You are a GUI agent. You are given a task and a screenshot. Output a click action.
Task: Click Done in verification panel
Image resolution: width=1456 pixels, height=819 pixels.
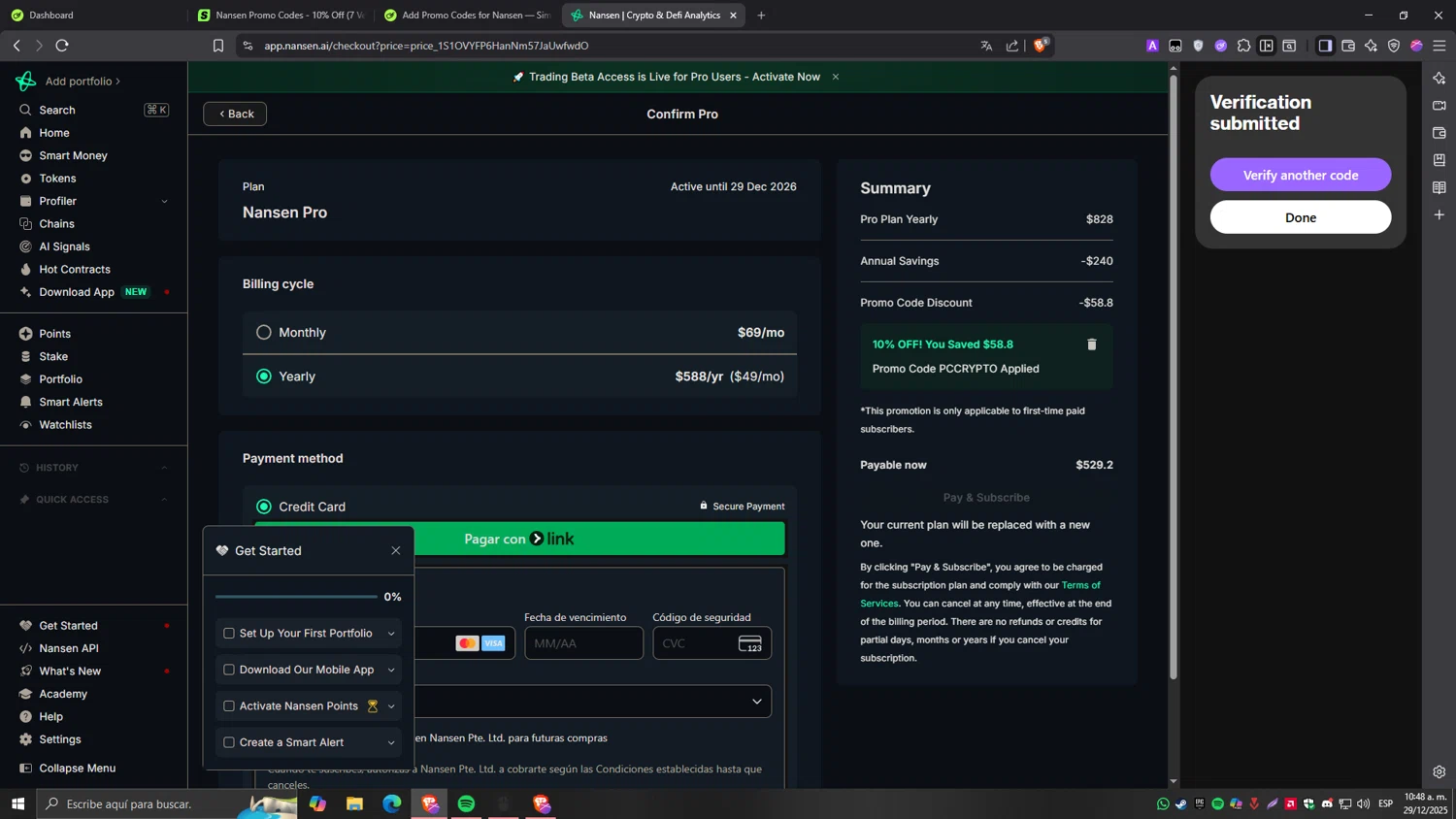click(x=1300, y=217)
